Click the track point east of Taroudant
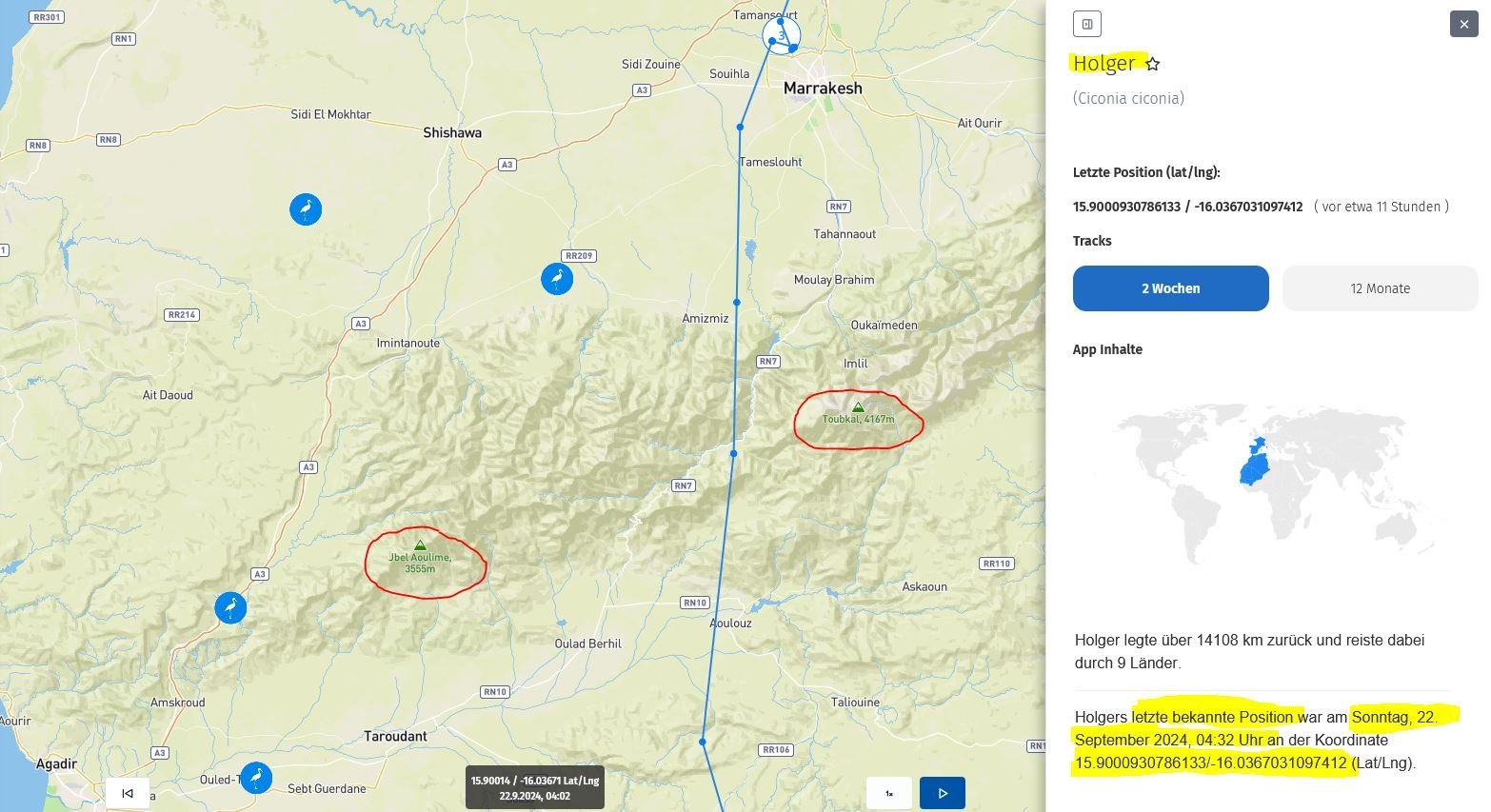 (703, 742)
